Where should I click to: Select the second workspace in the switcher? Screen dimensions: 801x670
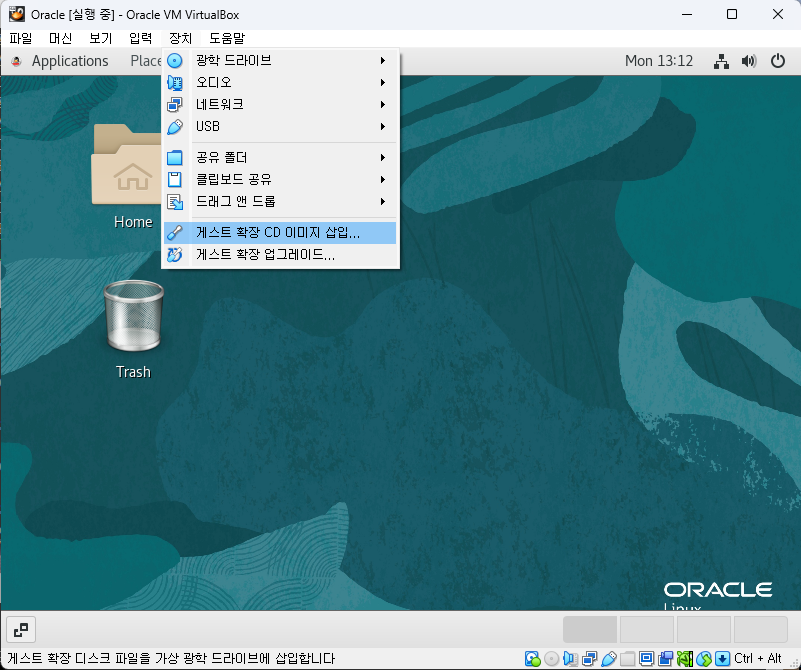[647, 630]
